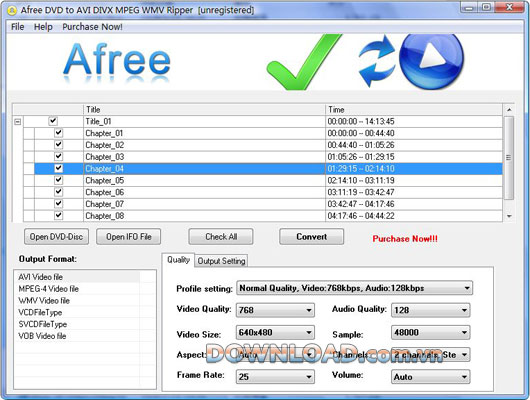
Task: Switch to the Quality tab
Action: click(178, 260)
